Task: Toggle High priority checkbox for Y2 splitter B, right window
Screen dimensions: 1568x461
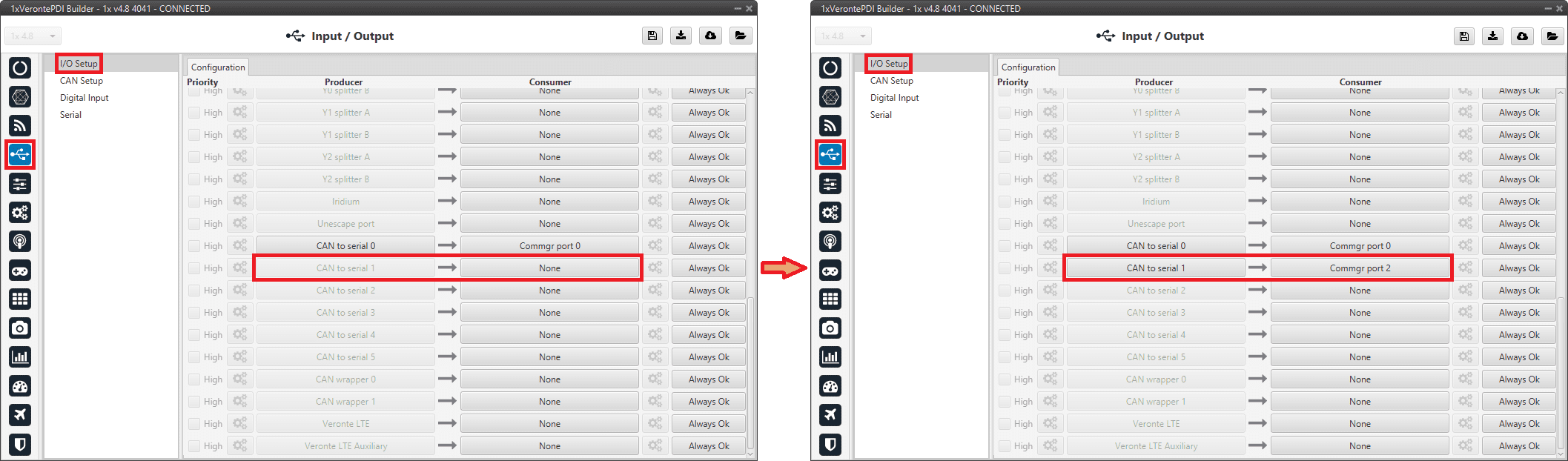Action: click(x=1005, y=179)
